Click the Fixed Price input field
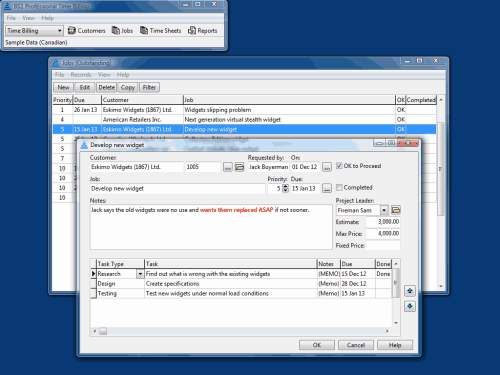This screenshot has height=375, width=500. 383,245
